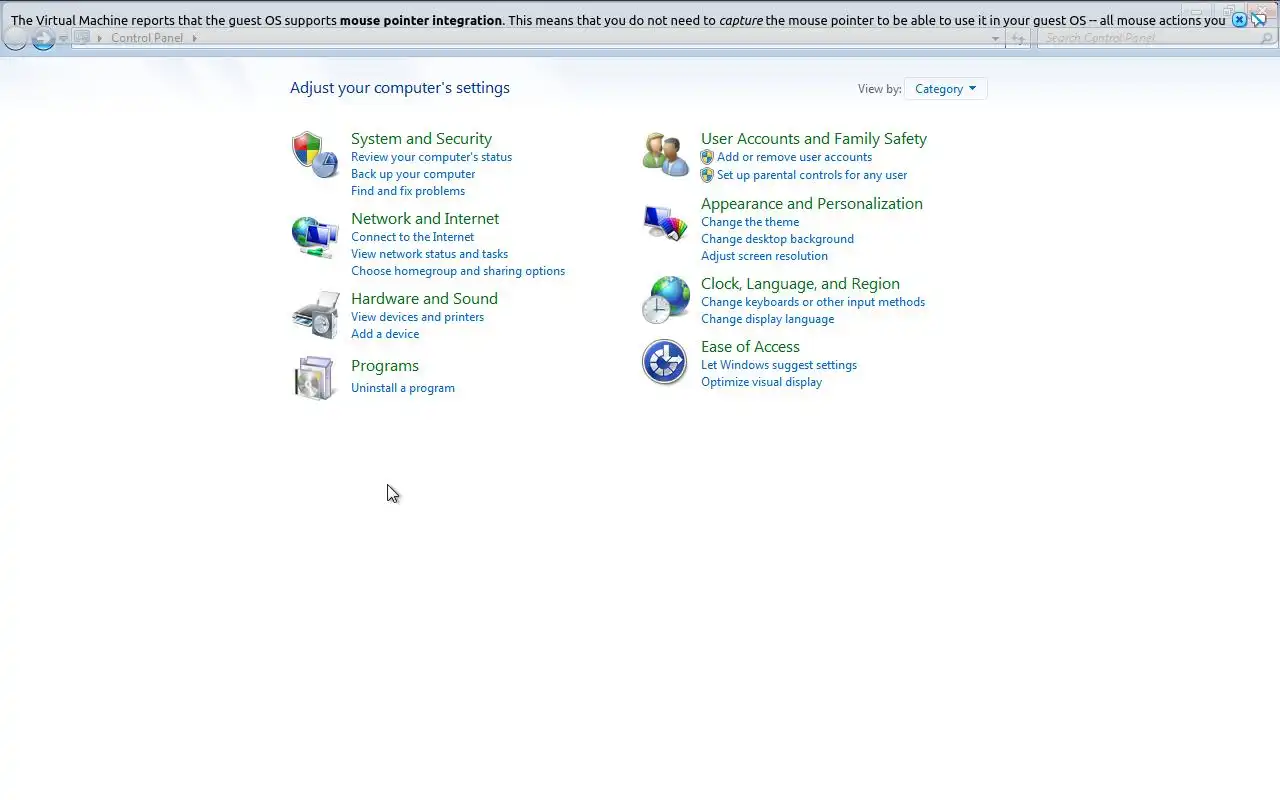This screenshot has width=1280, height=800.
Task: Open the Programs heading
Action: click(x=385, y=366)
